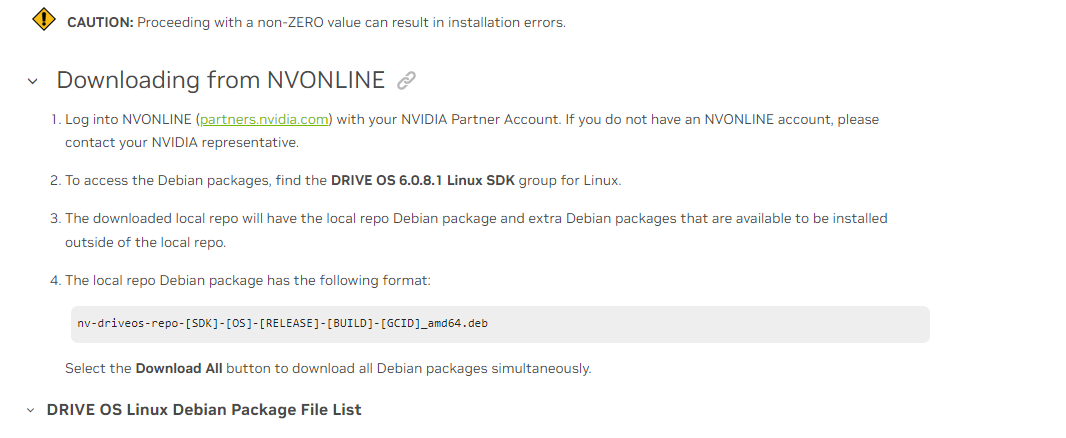
Task: Collapse the Downloading from NVONLINE section chevron
Action: click(x=33, y=81)
